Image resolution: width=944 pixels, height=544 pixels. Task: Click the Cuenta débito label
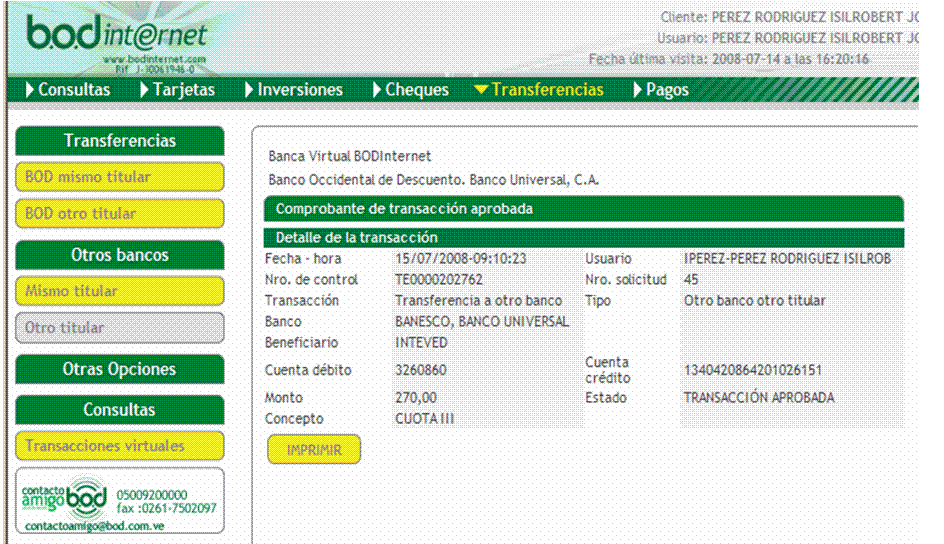pyautogui.click(x=308, y=370)
